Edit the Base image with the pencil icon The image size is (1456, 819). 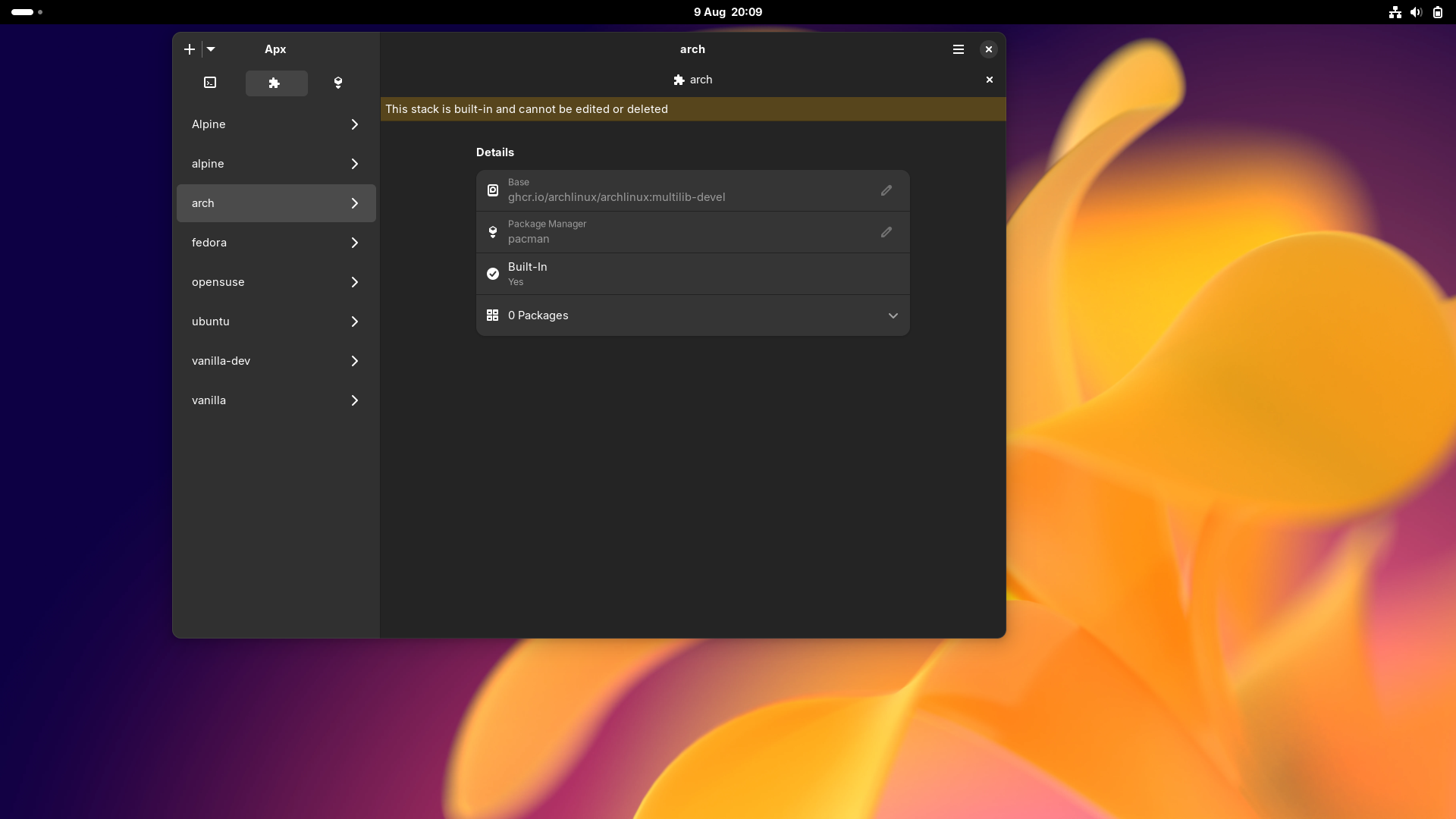coord(886,190)
